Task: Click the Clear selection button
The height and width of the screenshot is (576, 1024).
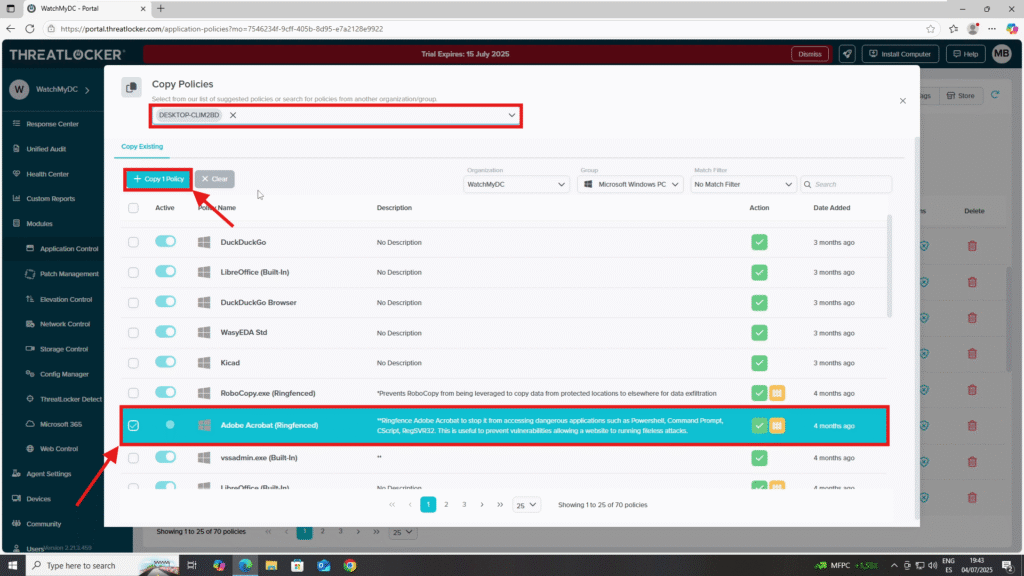Action: tap(215, 179)
